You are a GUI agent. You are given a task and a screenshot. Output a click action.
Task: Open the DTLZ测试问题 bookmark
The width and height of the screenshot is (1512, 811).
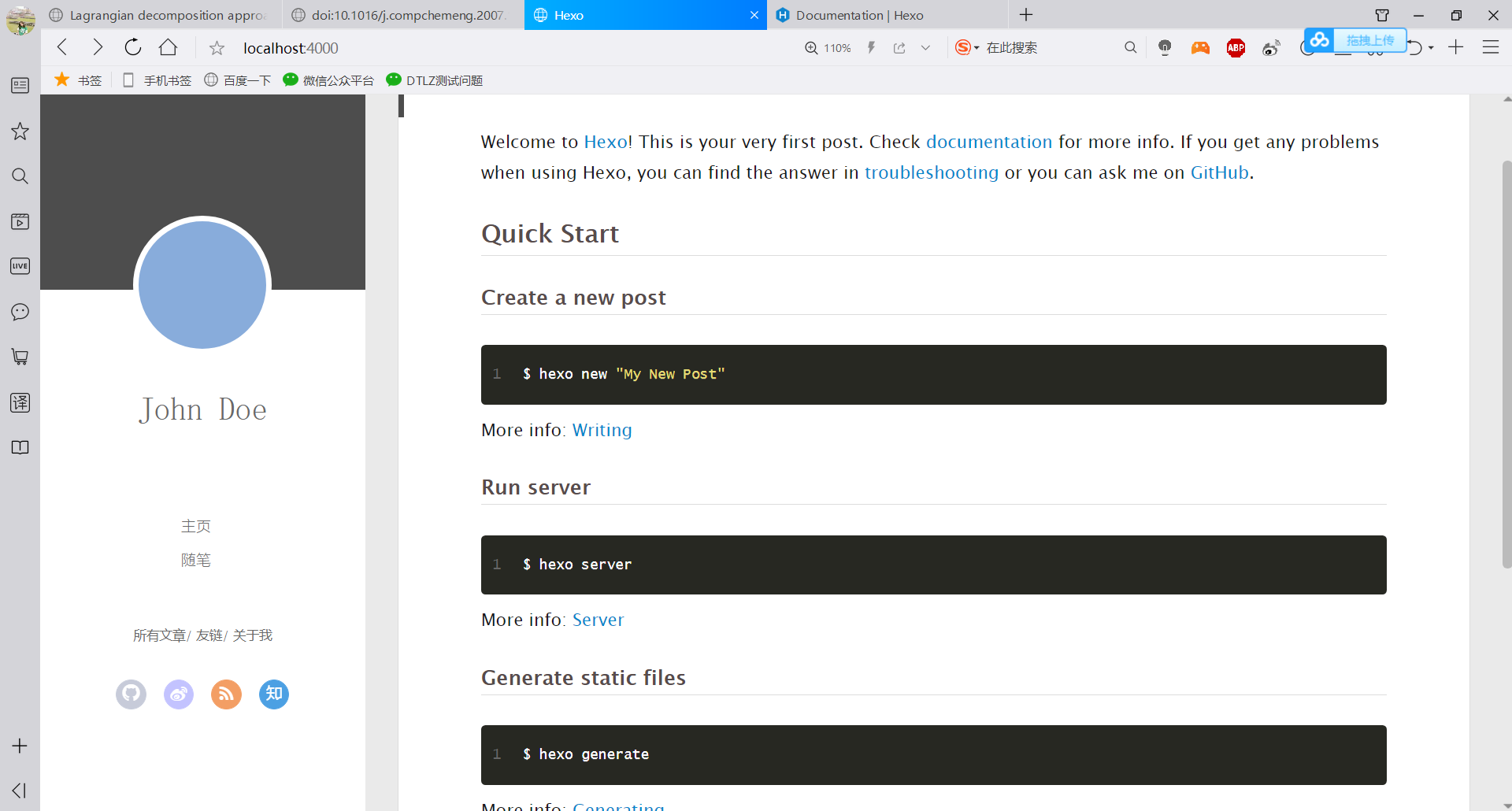pos(435,80)
